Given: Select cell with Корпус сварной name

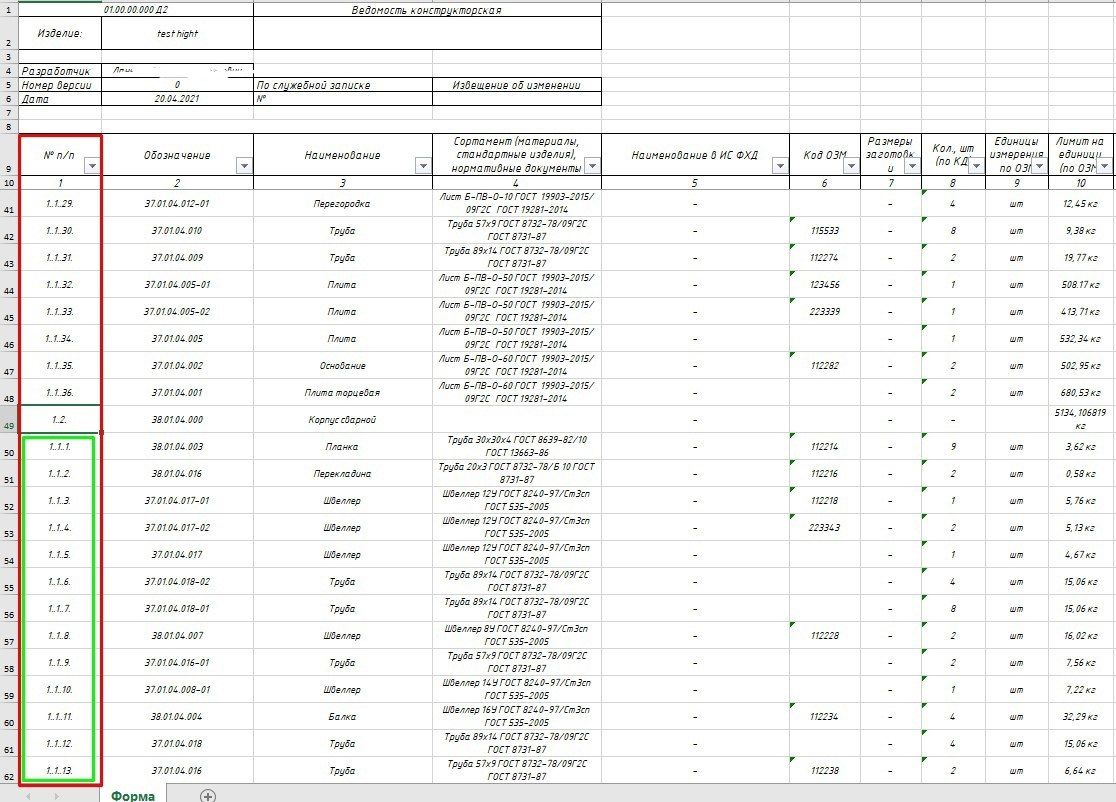Looking at the screenshot, I should tap(342, 420).
